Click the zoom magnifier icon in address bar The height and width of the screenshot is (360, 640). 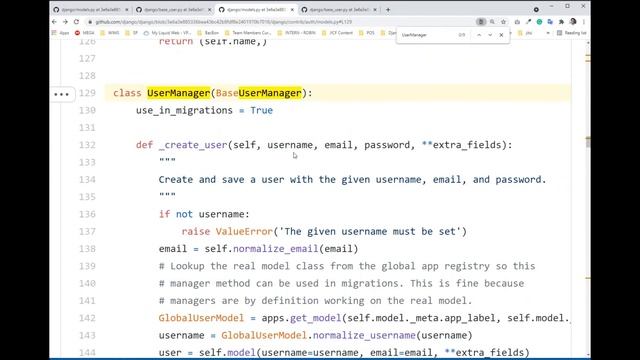click(492, 22)
